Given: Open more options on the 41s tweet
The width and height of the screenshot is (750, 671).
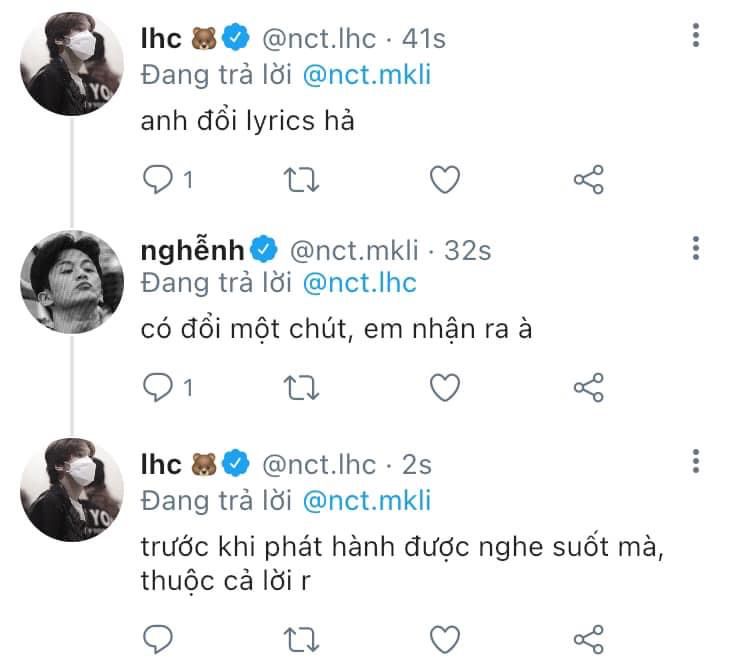Looking at the screenshot, I should click(696, 38).
